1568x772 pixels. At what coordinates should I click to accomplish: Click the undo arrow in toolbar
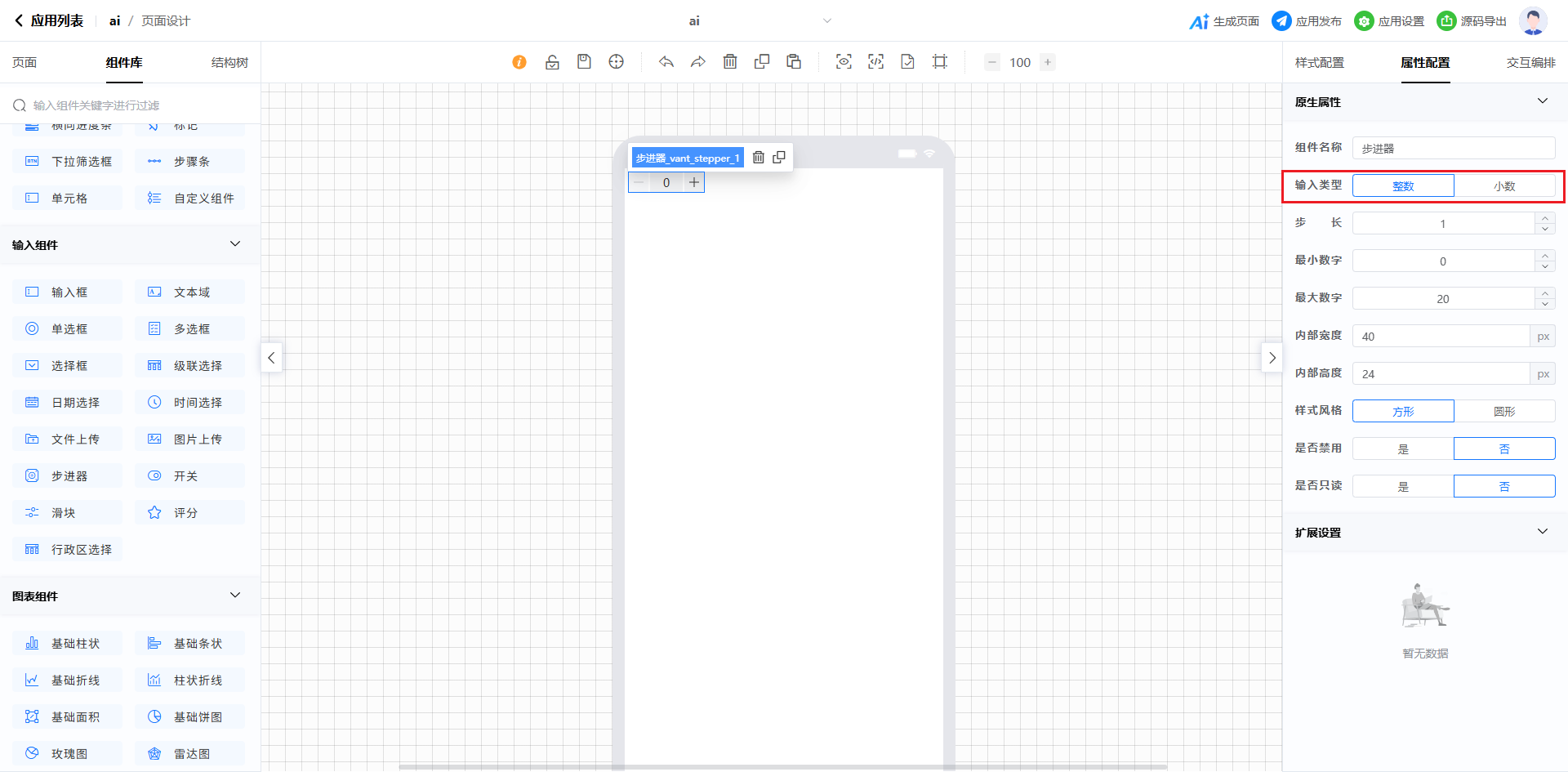click(666, 62)
